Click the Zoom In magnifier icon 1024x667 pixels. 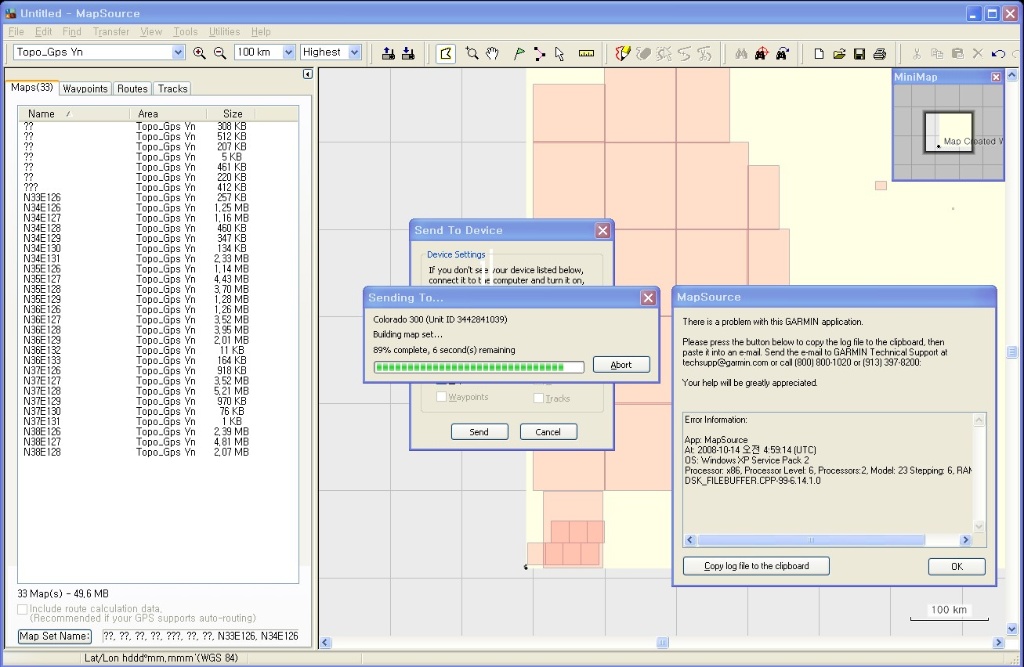[x=199, y=53]
